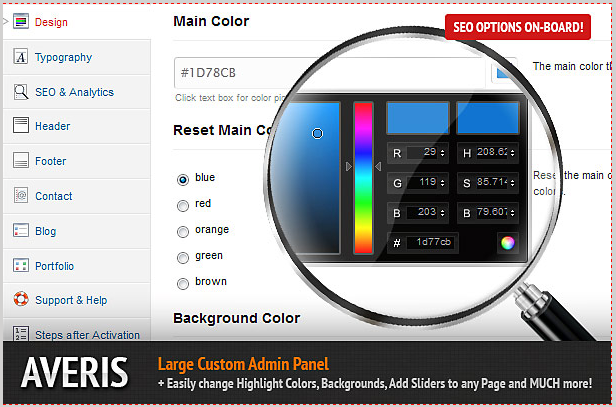Click the Design icon in sidebar

tap(20, 21)
